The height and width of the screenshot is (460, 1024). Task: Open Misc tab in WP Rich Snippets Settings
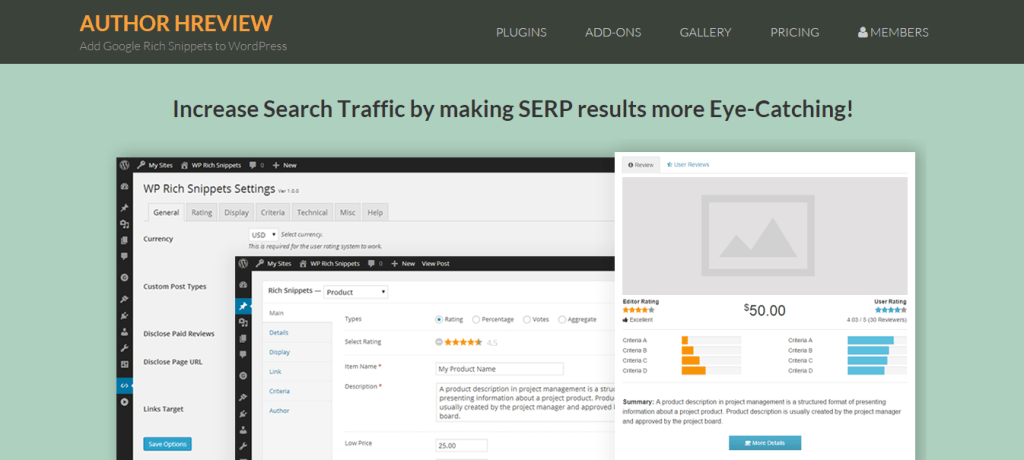(x=347, y=212)
